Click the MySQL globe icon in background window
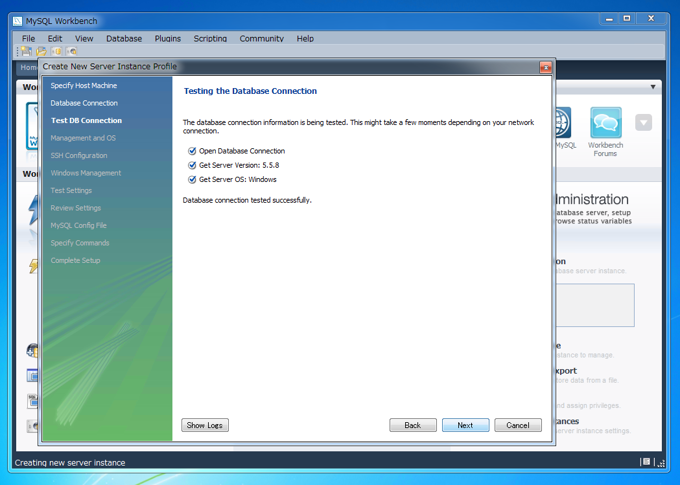This screenshot has width=680, height=485. tap(563, 123)
